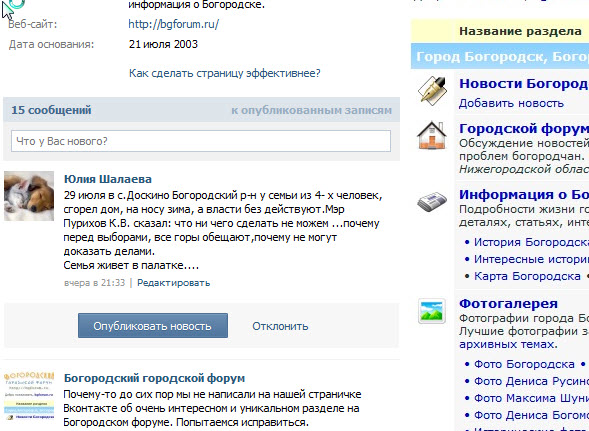Open Богородский городской форум author link

[154, 378]
